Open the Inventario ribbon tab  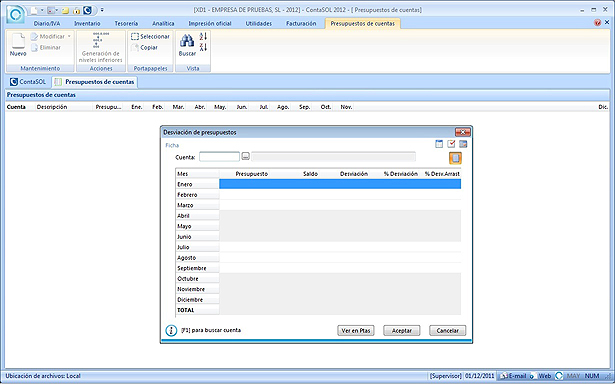87,24
